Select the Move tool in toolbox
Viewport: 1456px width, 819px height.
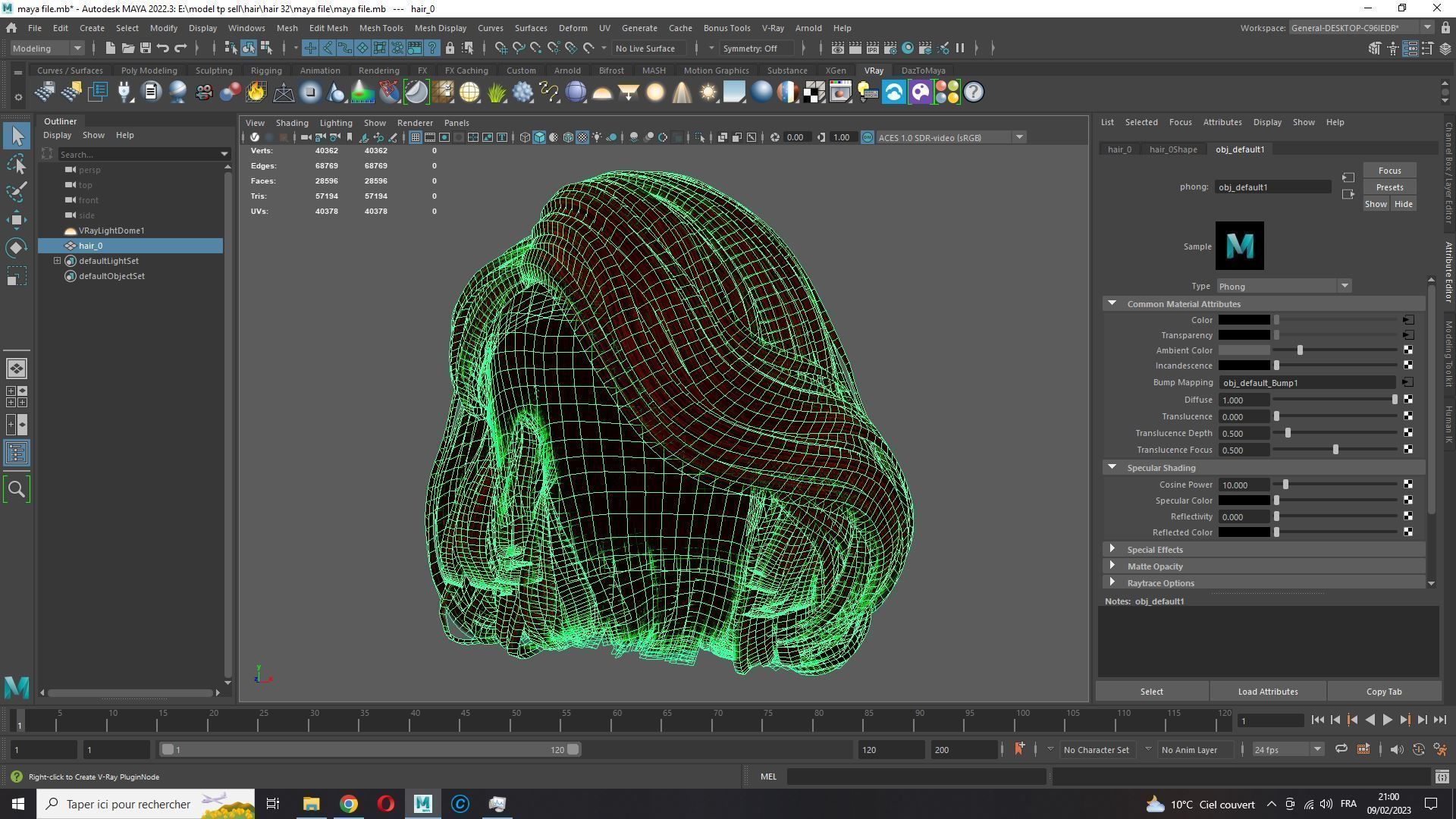[x=17, y=220]
